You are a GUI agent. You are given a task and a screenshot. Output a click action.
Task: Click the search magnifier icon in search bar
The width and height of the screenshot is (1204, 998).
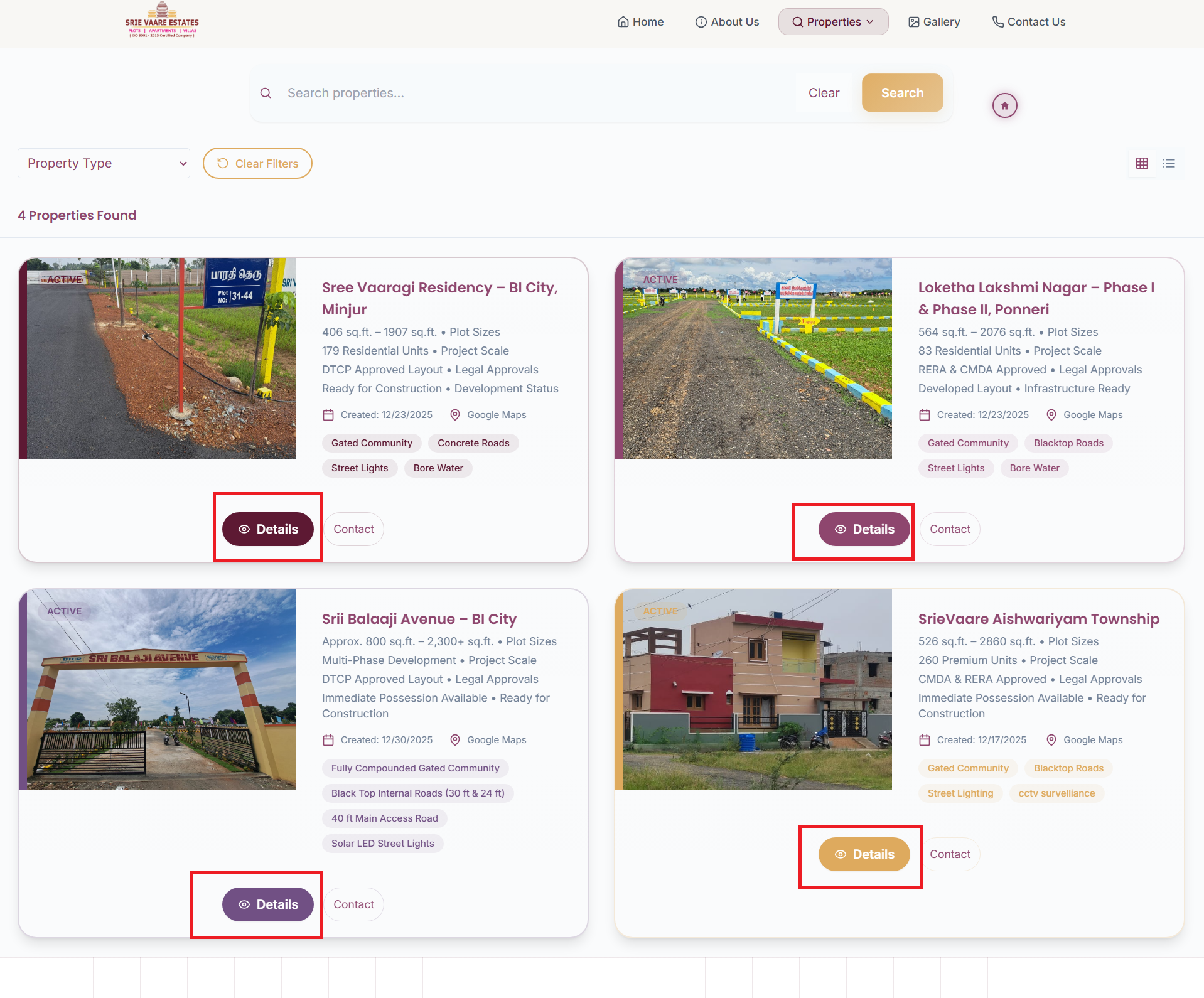coord(266,93)
